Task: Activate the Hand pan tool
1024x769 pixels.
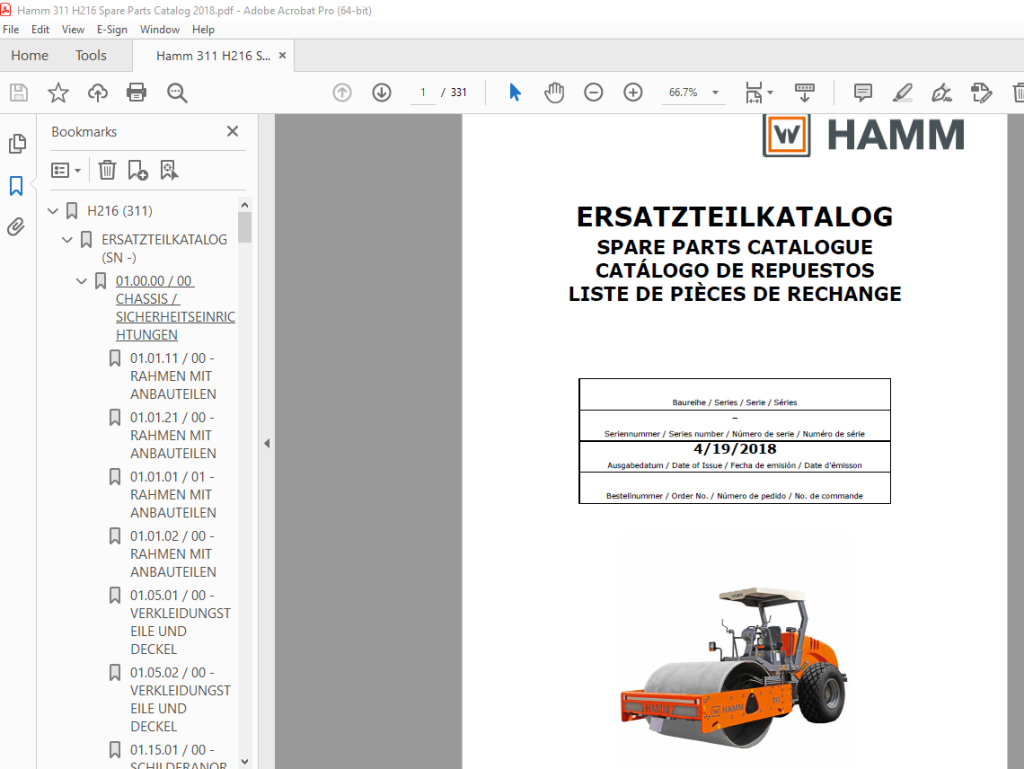Action: coord(554,93)
